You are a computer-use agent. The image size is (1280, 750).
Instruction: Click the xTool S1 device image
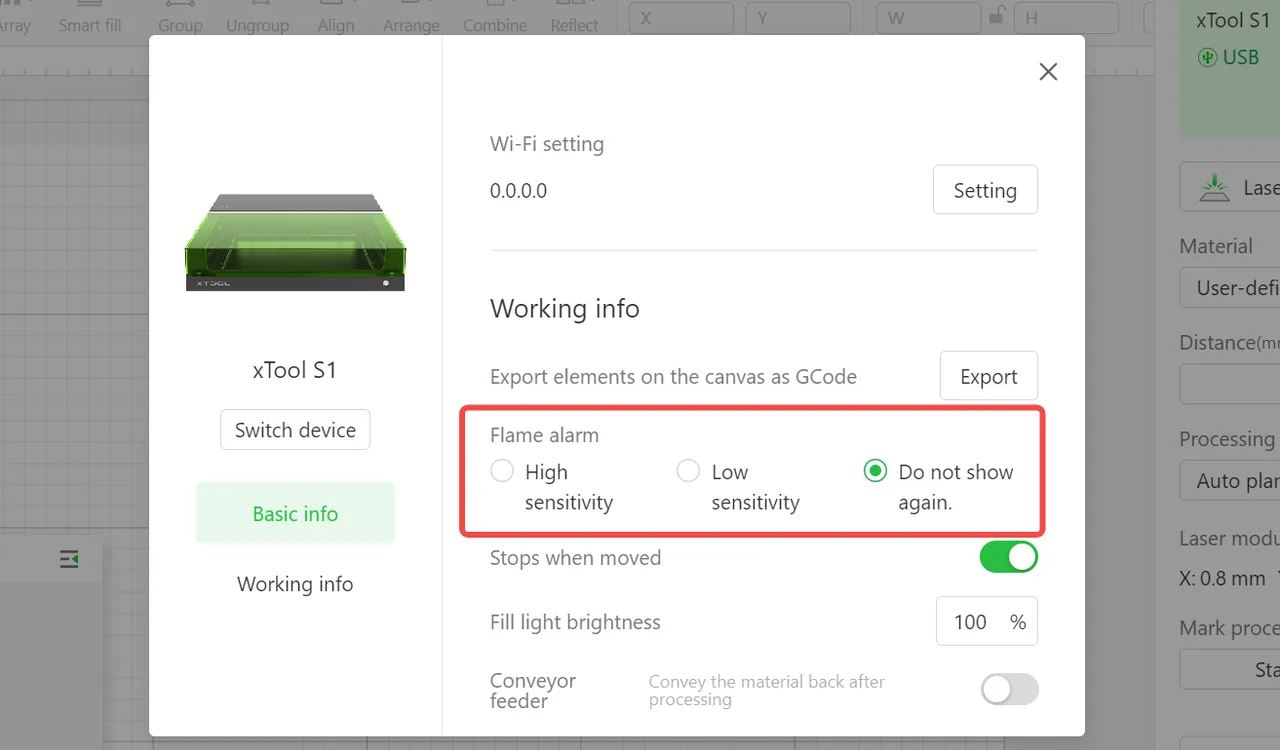(x=295, y=242)
